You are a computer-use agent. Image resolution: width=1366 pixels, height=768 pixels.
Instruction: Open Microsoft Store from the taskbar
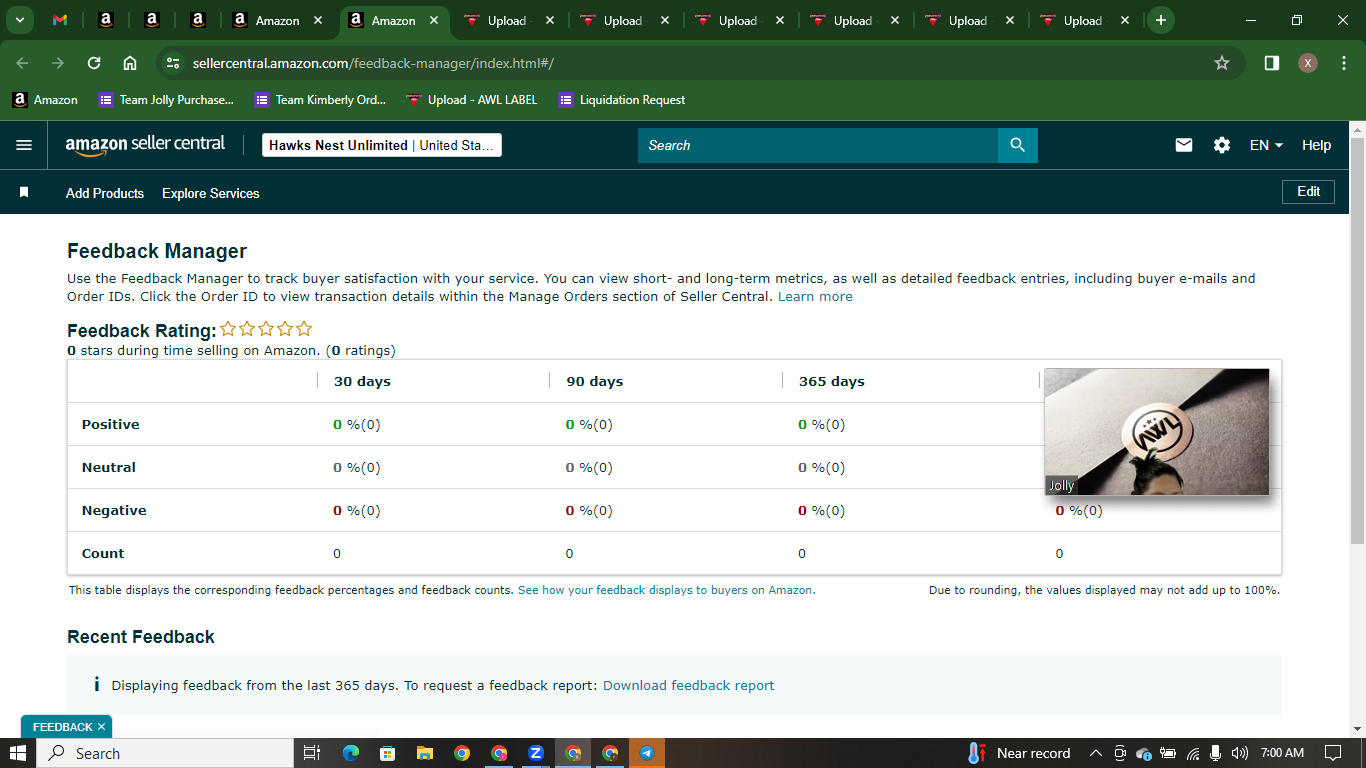[387, 753]
